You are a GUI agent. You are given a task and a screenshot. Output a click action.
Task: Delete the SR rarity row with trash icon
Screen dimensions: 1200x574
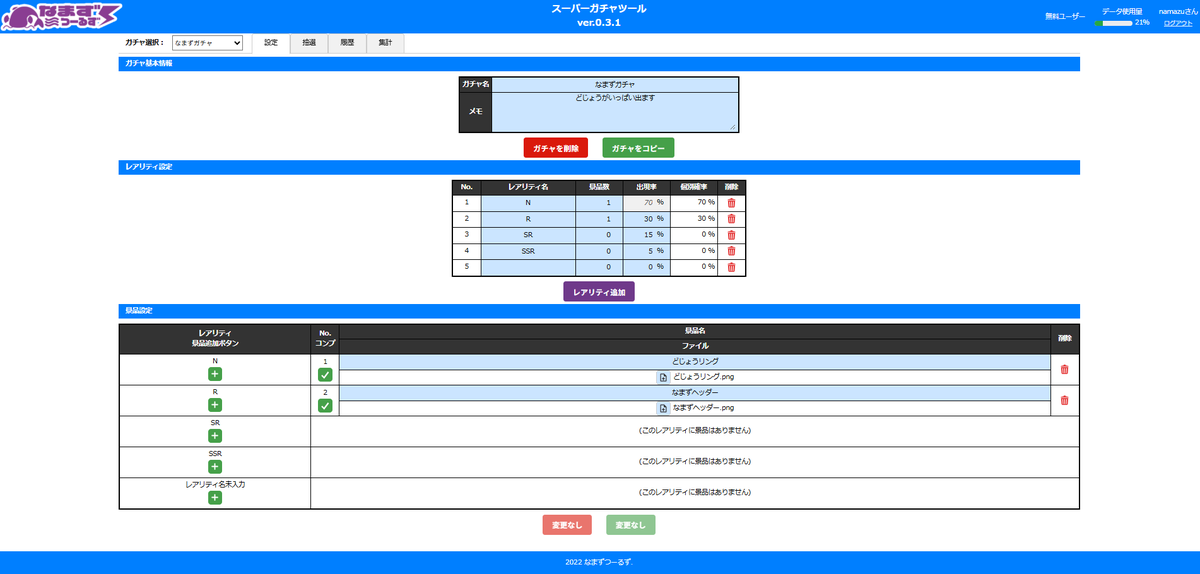pos(731,235)
